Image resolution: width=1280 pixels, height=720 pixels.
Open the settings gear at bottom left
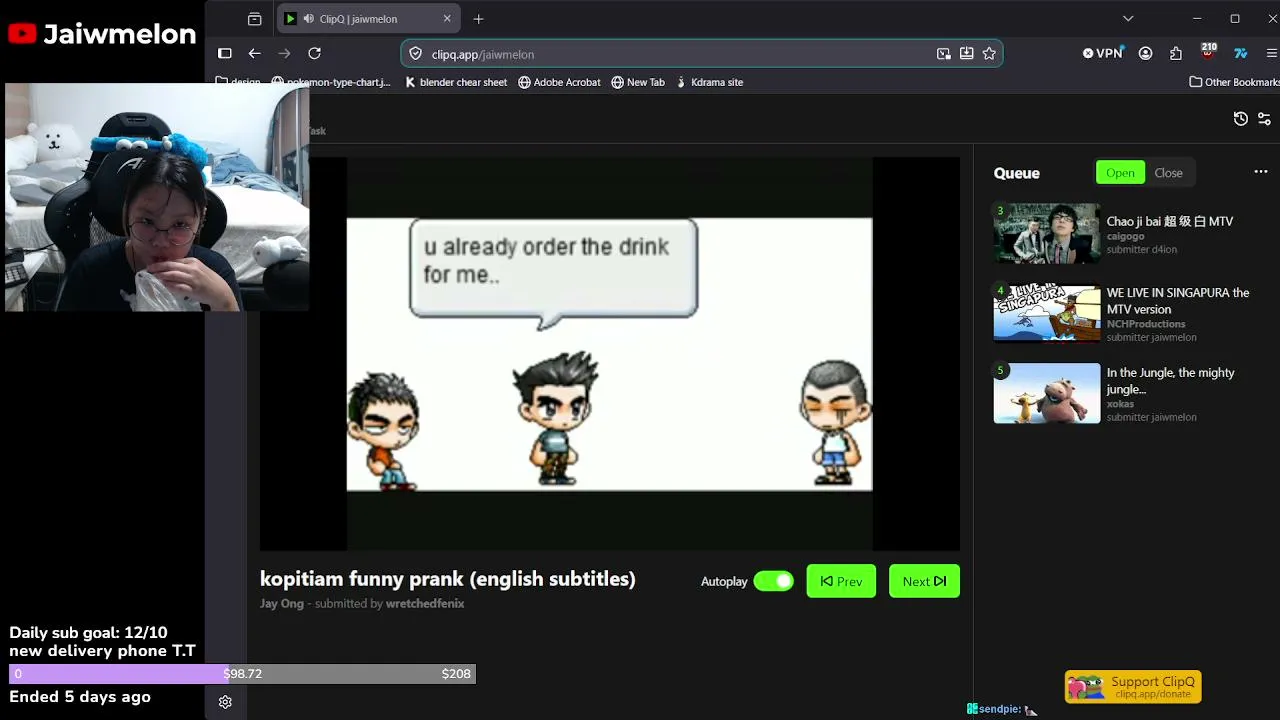click(x=225, y=702)
